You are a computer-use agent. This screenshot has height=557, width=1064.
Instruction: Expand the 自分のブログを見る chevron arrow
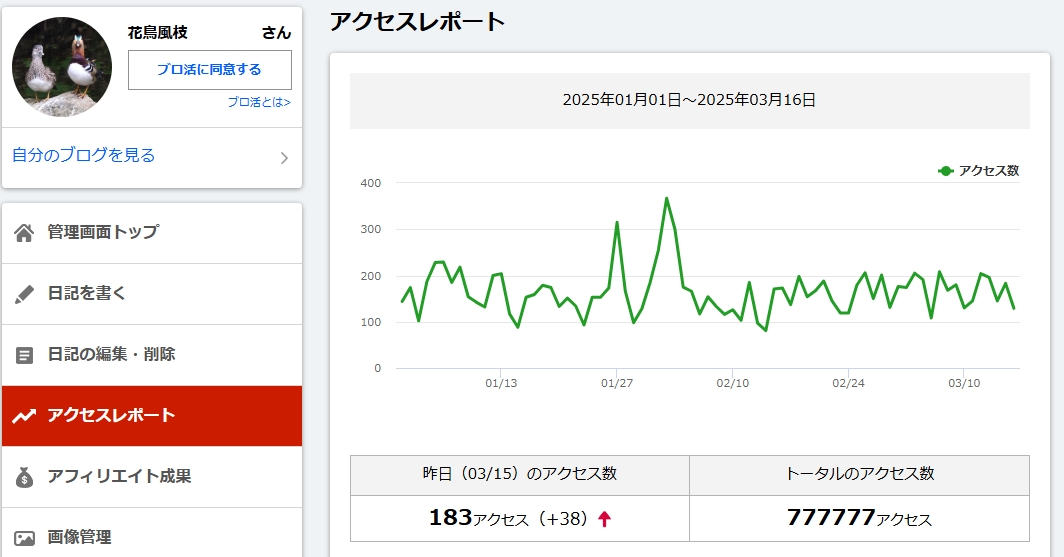284,157
